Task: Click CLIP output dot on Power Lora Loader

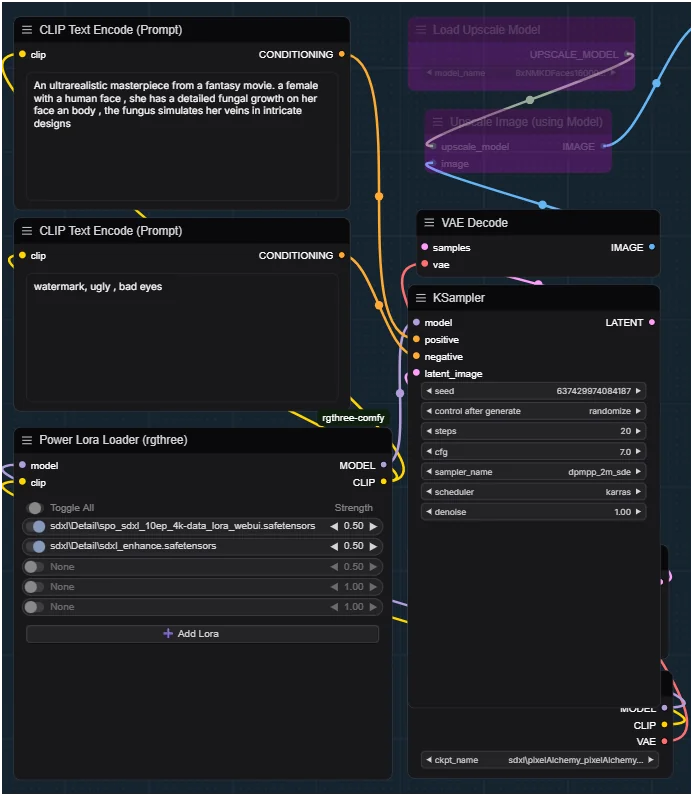Action: coord(383,482)
